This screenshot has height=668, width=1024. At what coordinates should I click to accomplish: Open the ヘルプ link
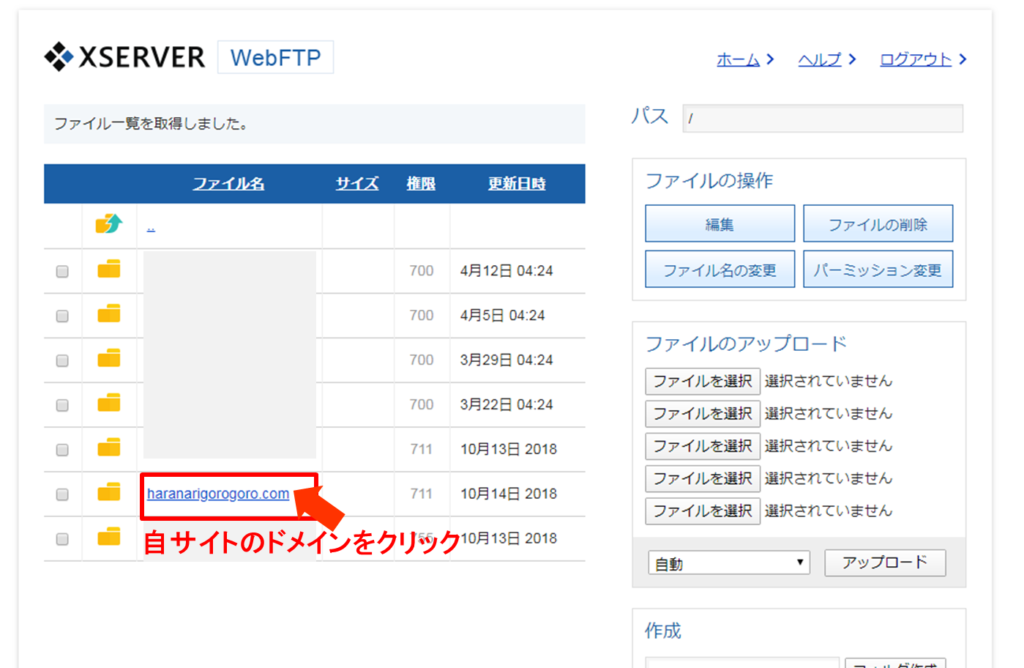click(x=820, y=59)
